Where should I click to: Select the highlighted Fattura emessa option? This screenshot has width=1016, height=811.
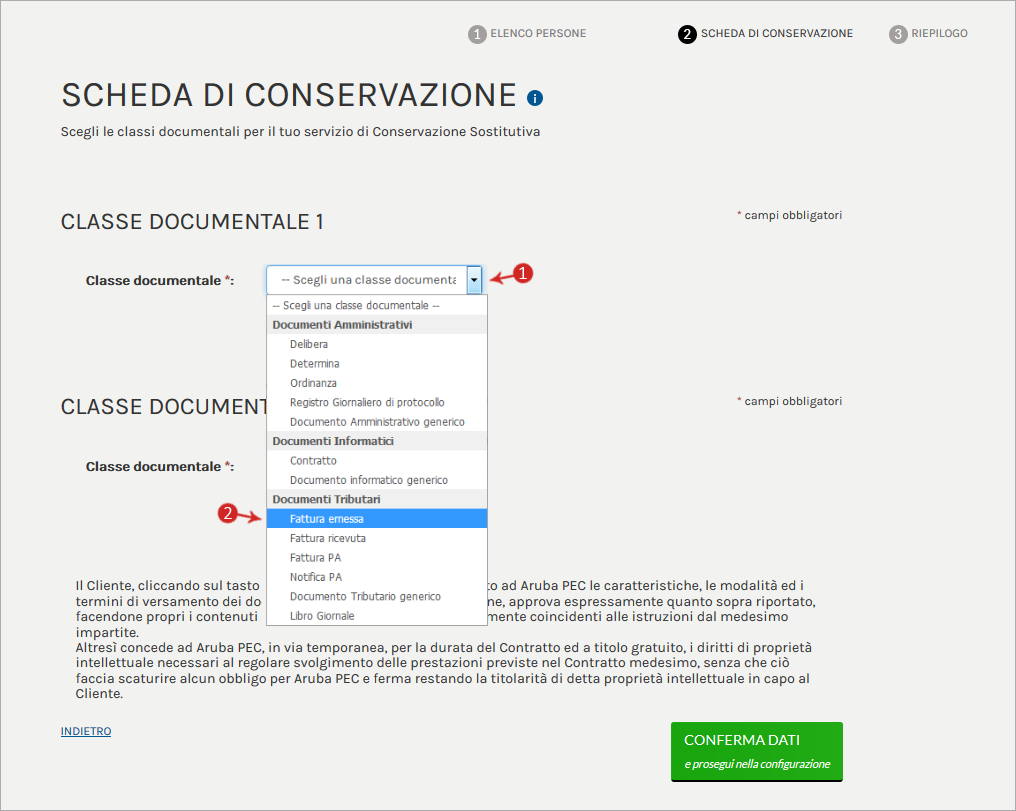click(x=376, y=519)
